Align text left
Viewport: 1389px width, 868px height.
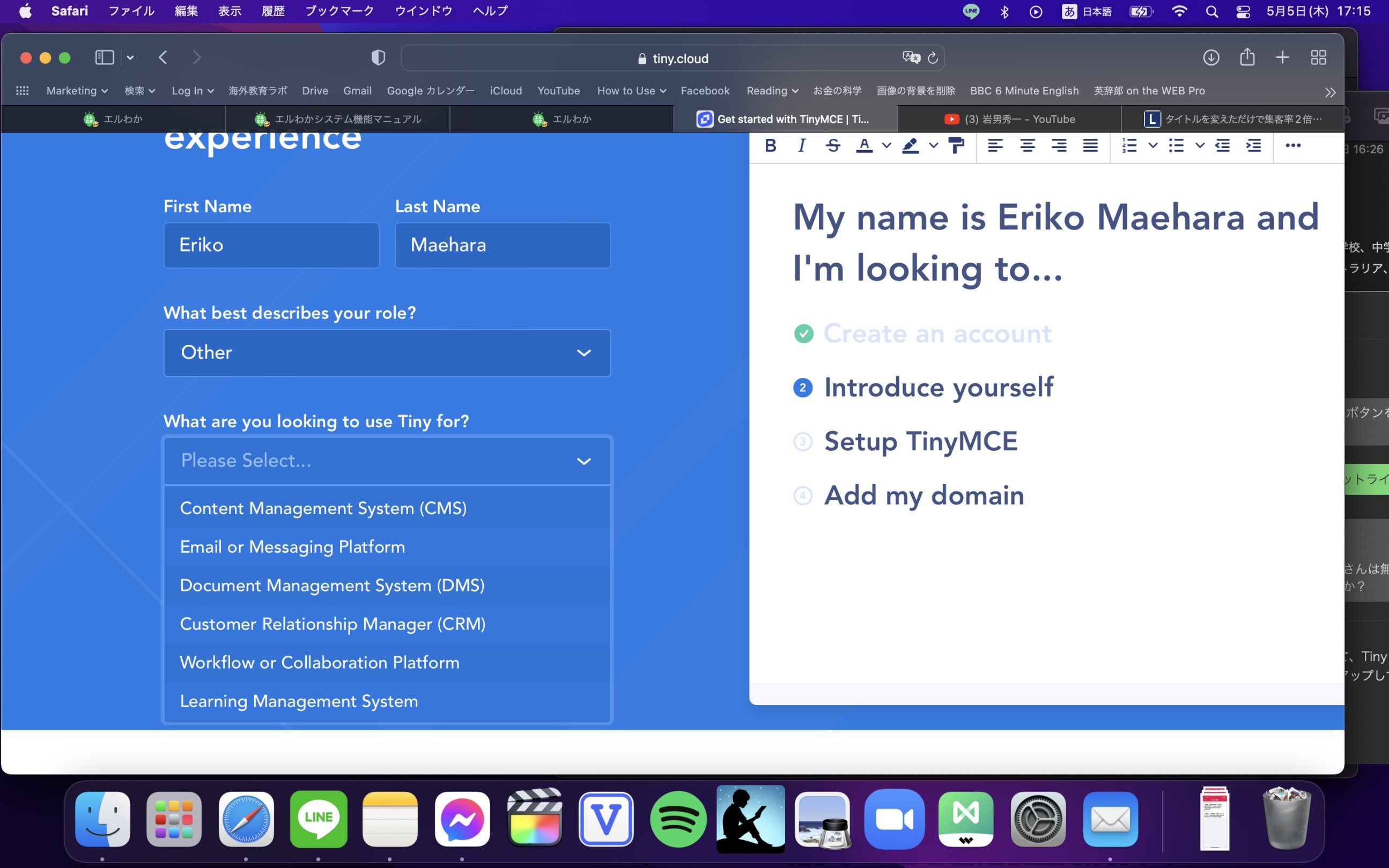(x=995, y=146)
